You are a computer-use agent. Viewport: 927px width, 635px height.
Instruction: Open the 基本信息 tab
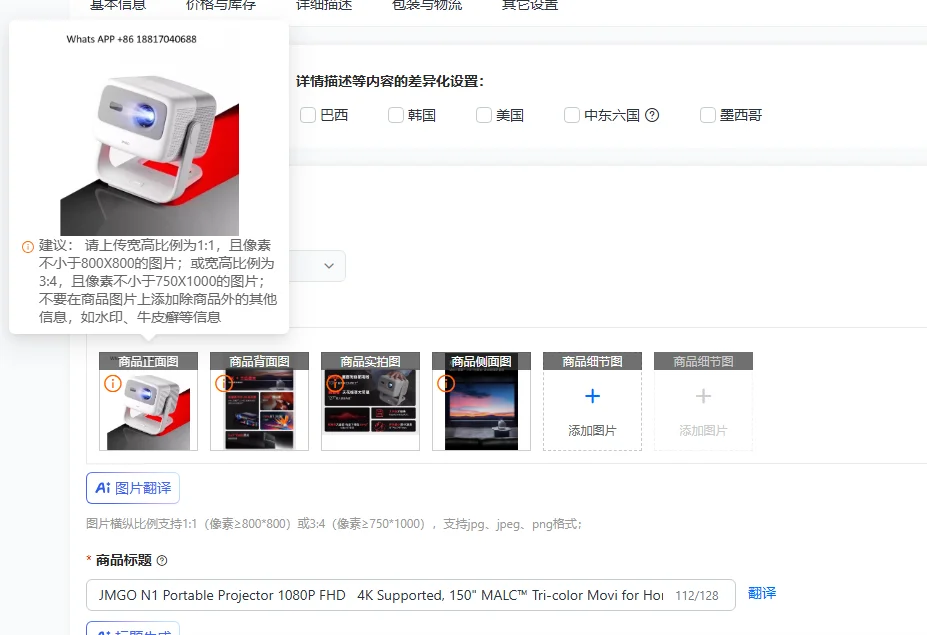point(118,5)
